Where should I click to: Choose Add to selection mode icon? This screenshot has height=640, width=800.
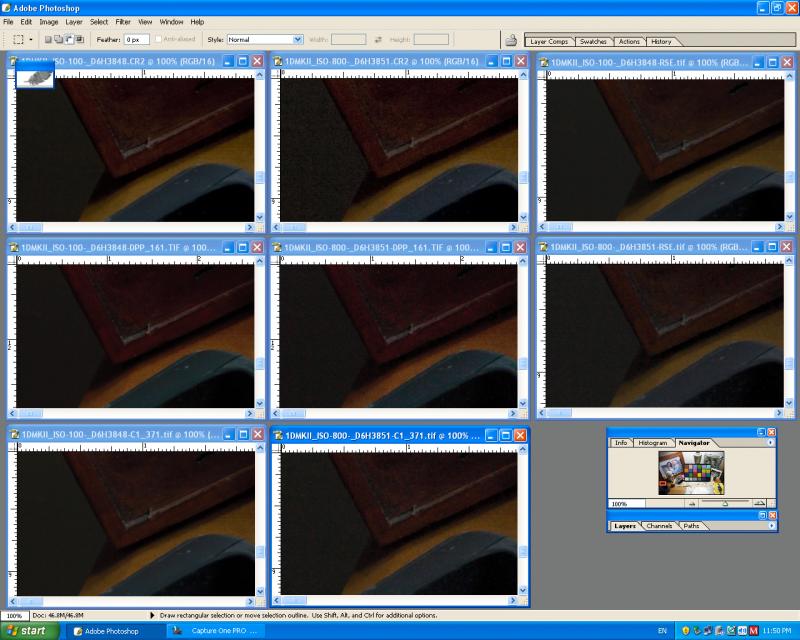(58, 39)
